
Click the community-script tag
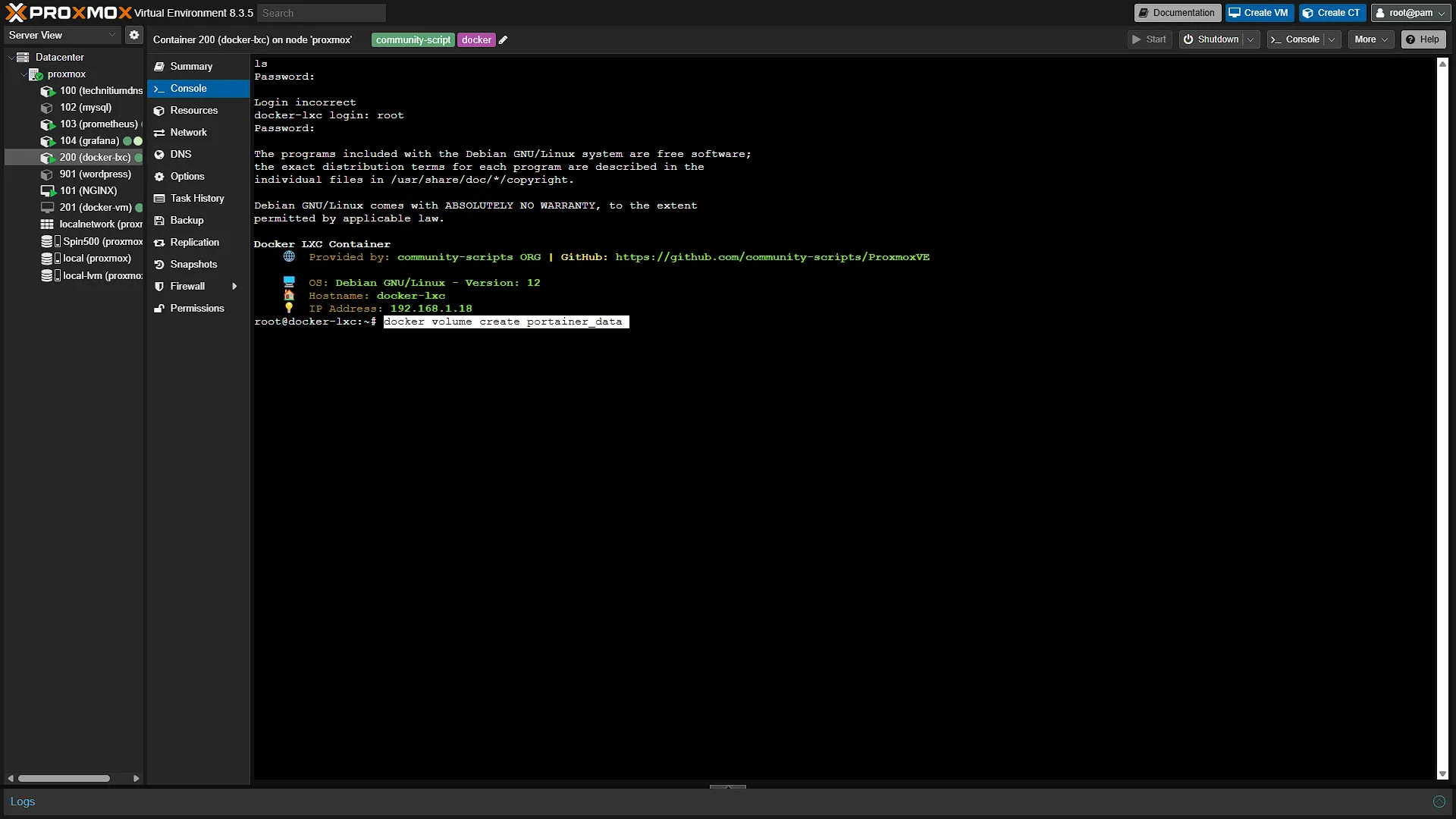pyautogui.click(x=413, y=40)
